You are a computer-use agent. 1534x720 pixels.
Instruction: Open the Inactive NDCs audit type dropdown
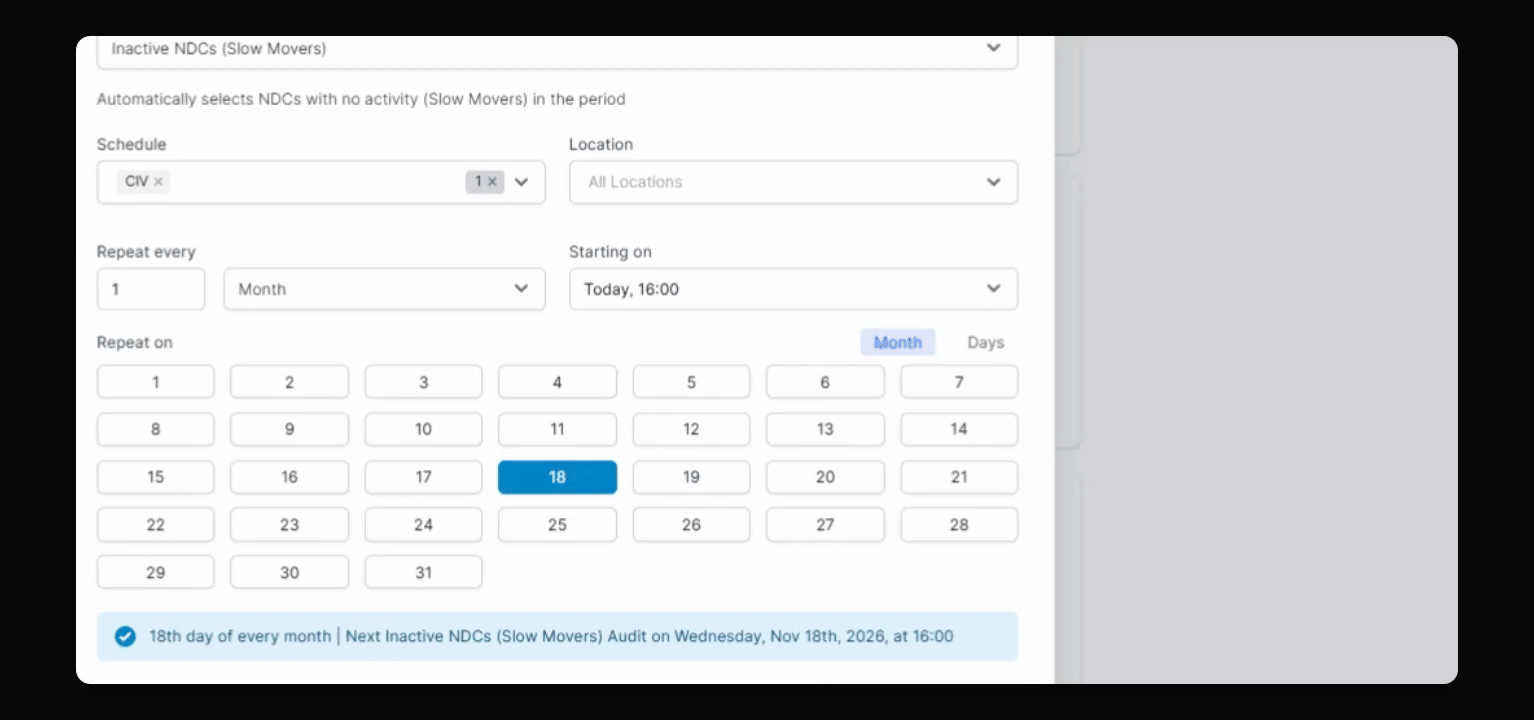pos(557,48)
